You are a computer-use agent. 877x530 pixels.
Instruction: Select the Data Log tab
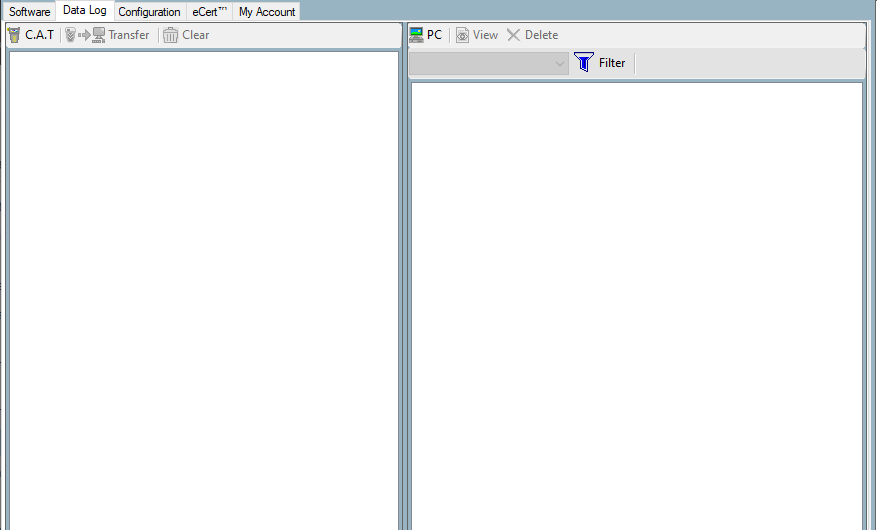84,10
